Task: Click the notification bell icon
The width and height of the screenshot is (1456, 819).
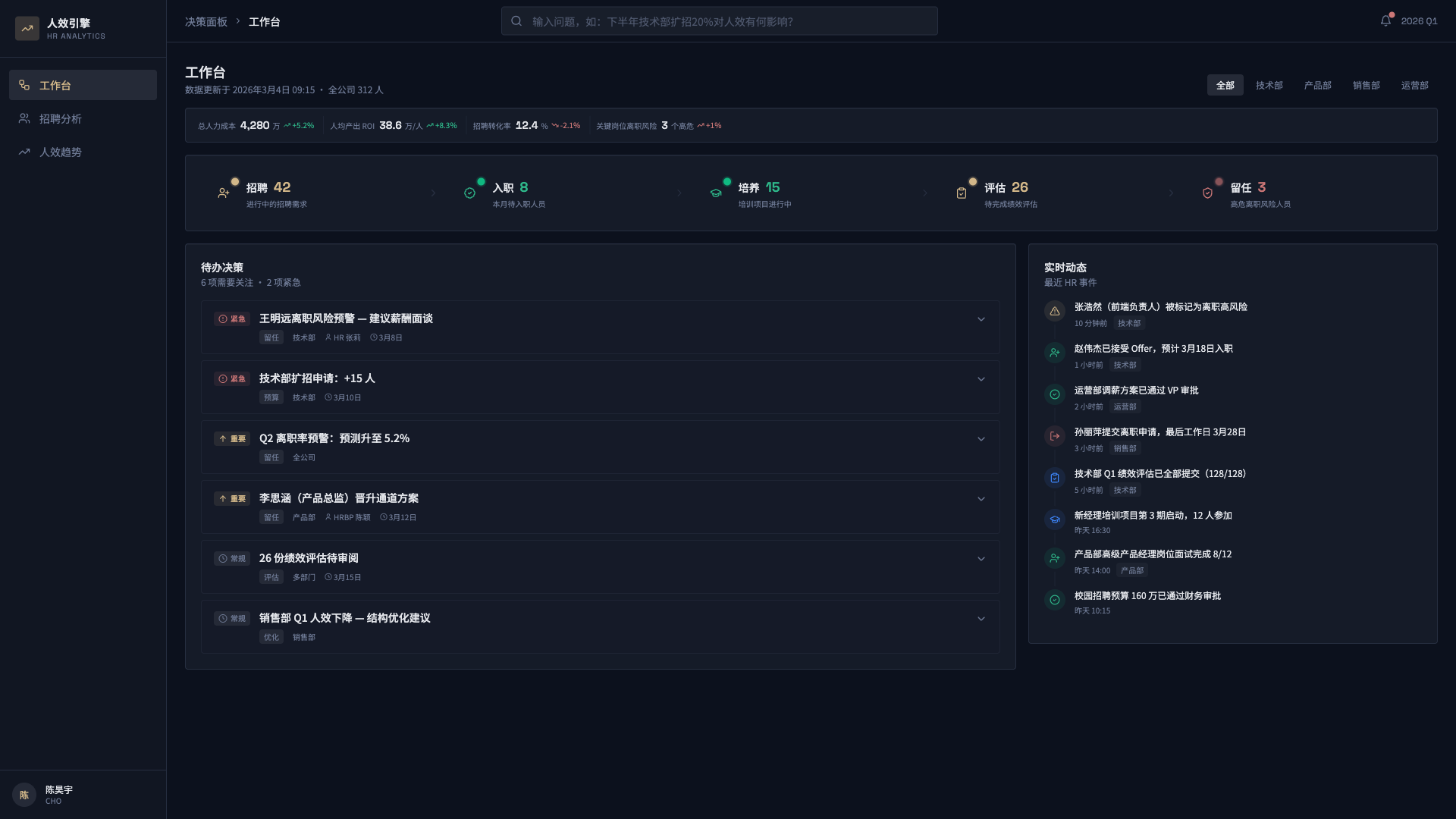Action: point(1385,21)
